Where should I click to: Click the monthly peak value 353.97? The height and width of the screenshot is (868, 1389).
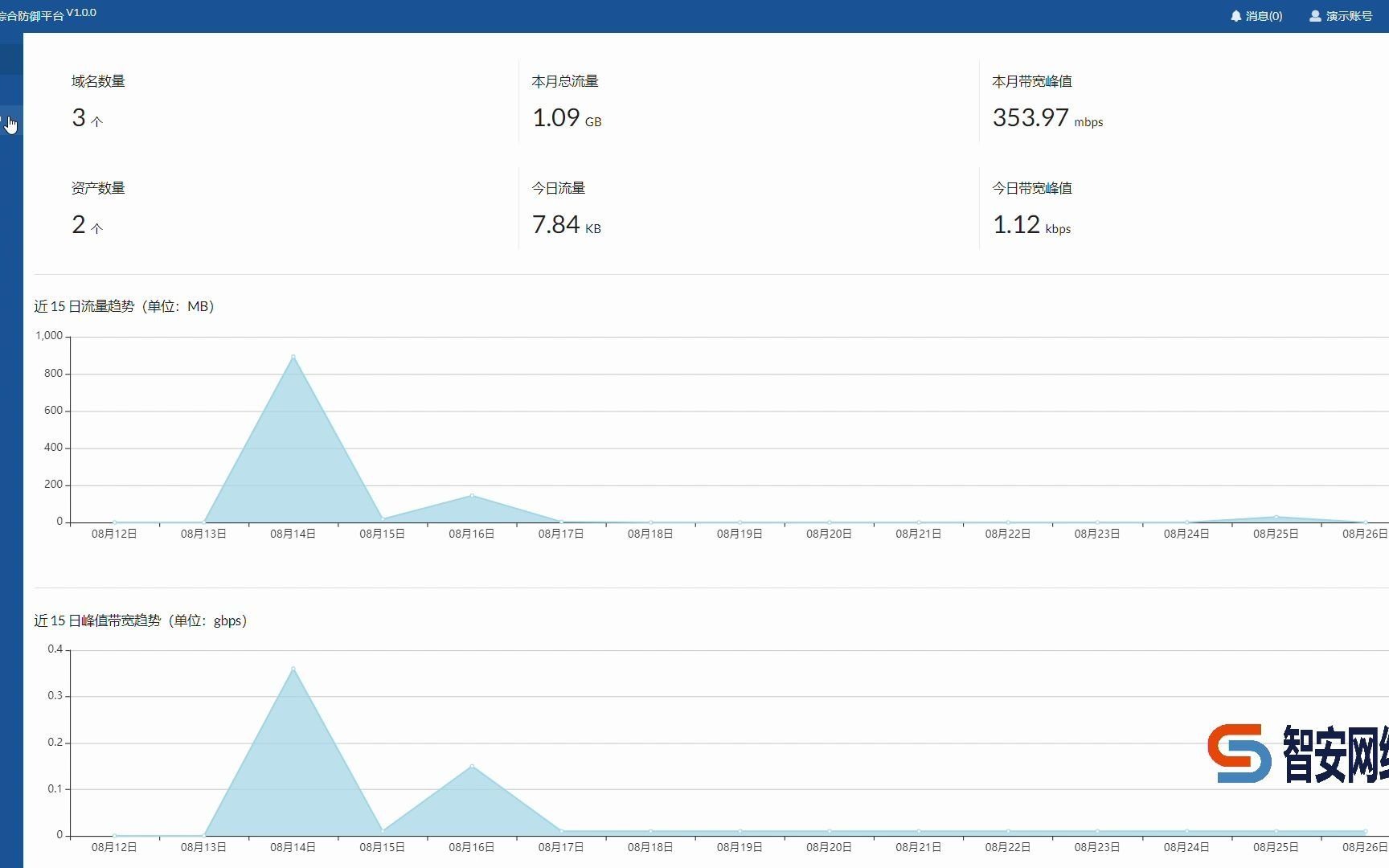point(1030,118)
